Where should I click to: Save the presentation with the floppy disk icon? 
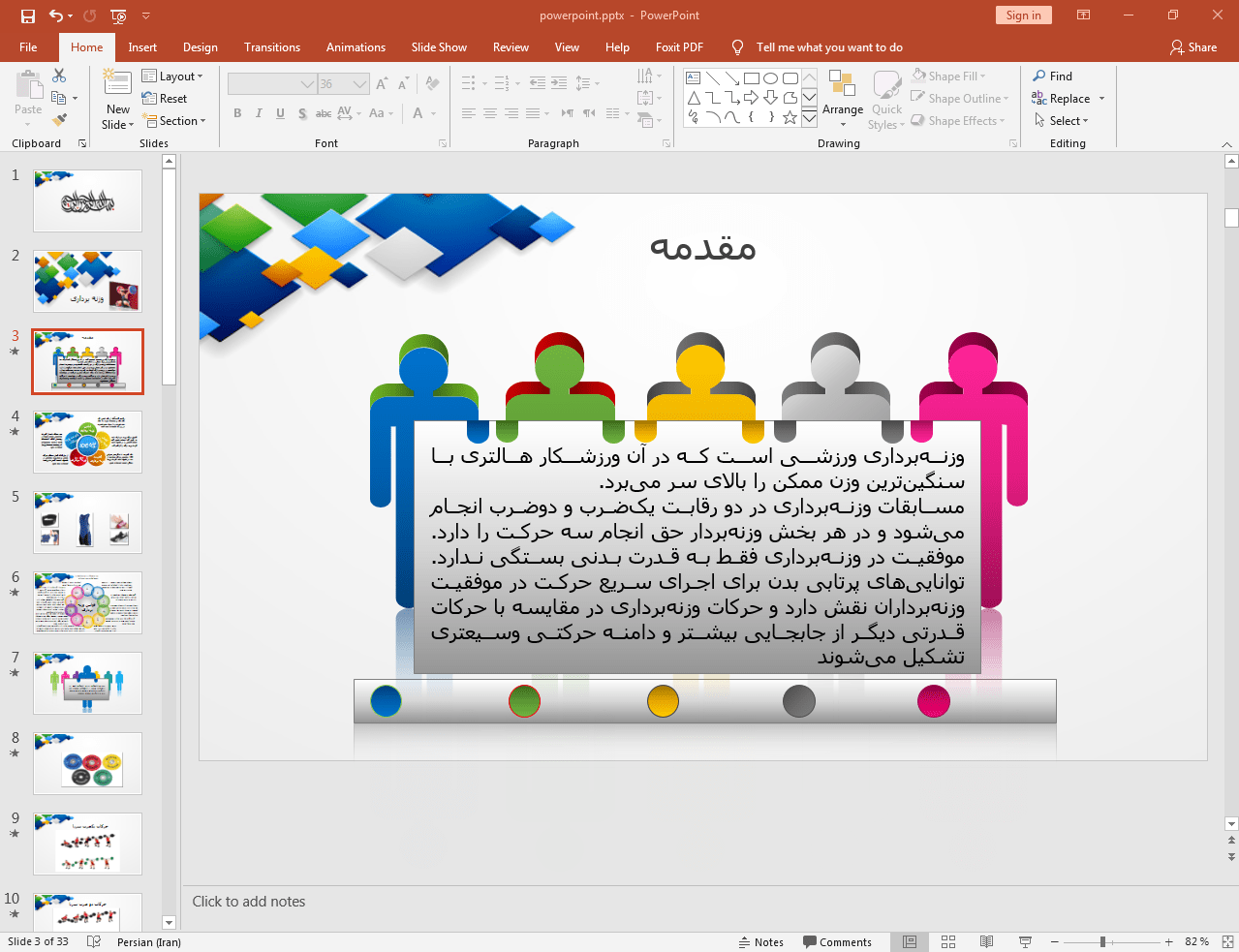28,15
